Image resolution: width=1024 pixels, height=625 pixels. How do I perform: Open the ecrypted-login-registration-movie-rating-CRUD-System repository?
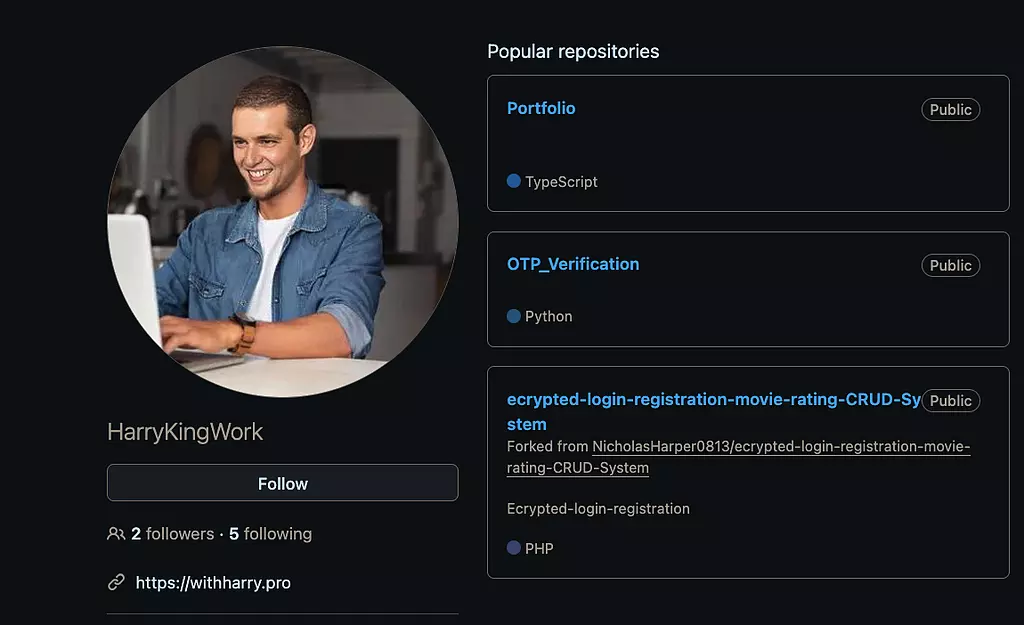[713, 400]
